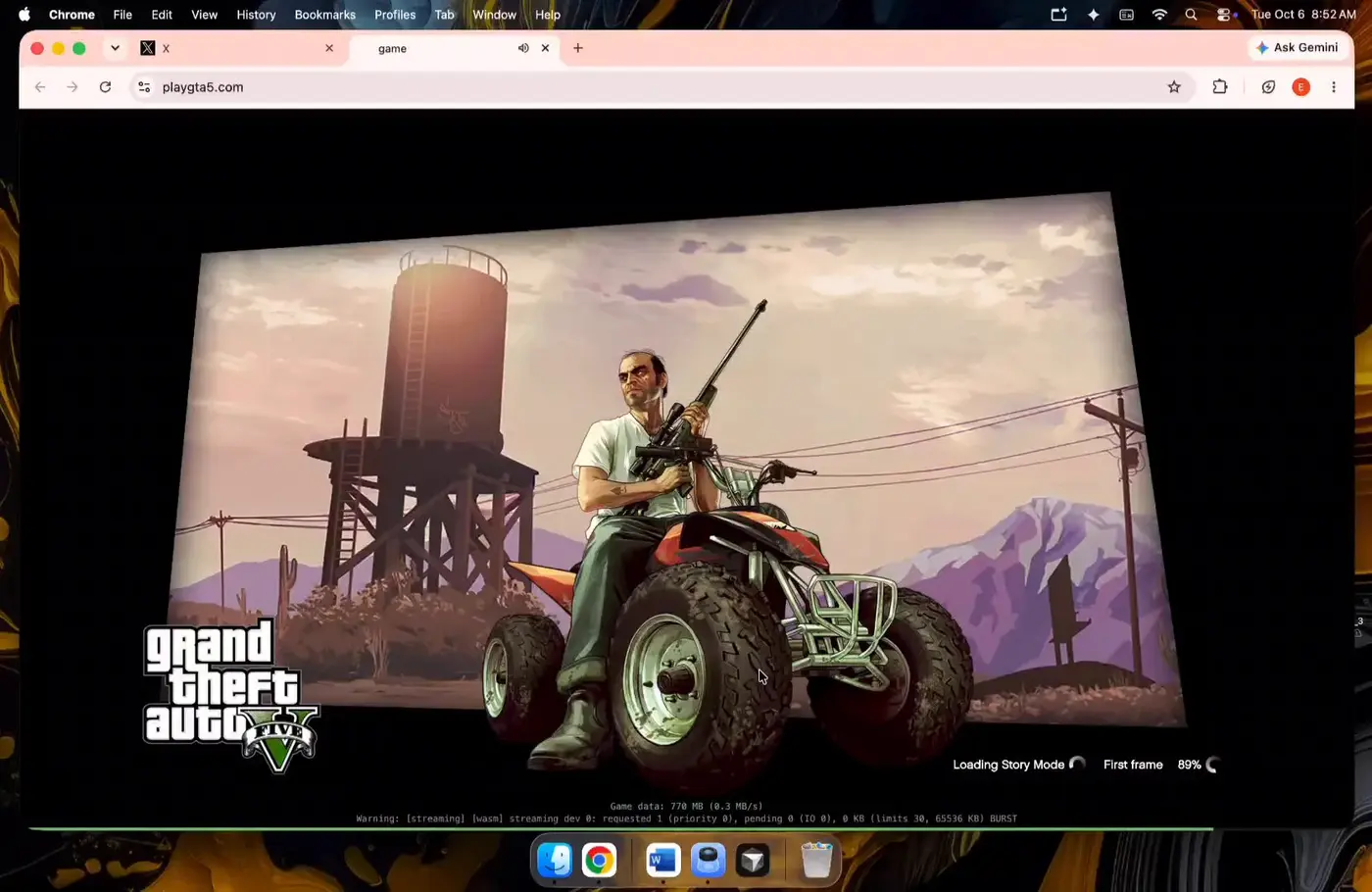
Task: Open the File menu
Action: tap(122, 15)
